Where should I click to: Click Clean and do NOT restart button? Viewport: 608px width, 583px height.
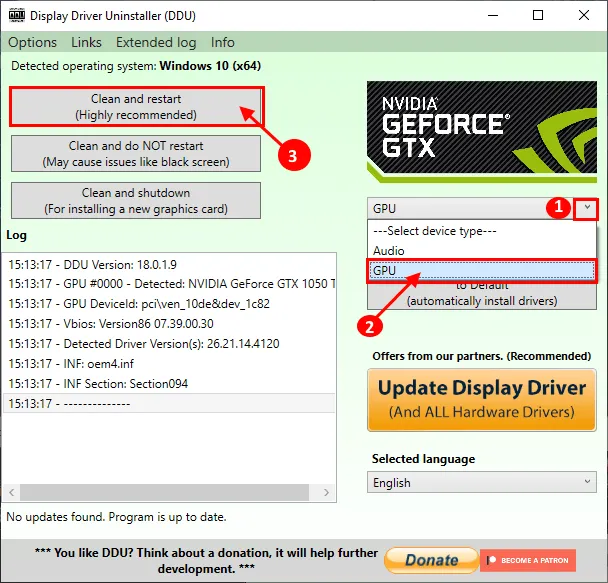136,154
